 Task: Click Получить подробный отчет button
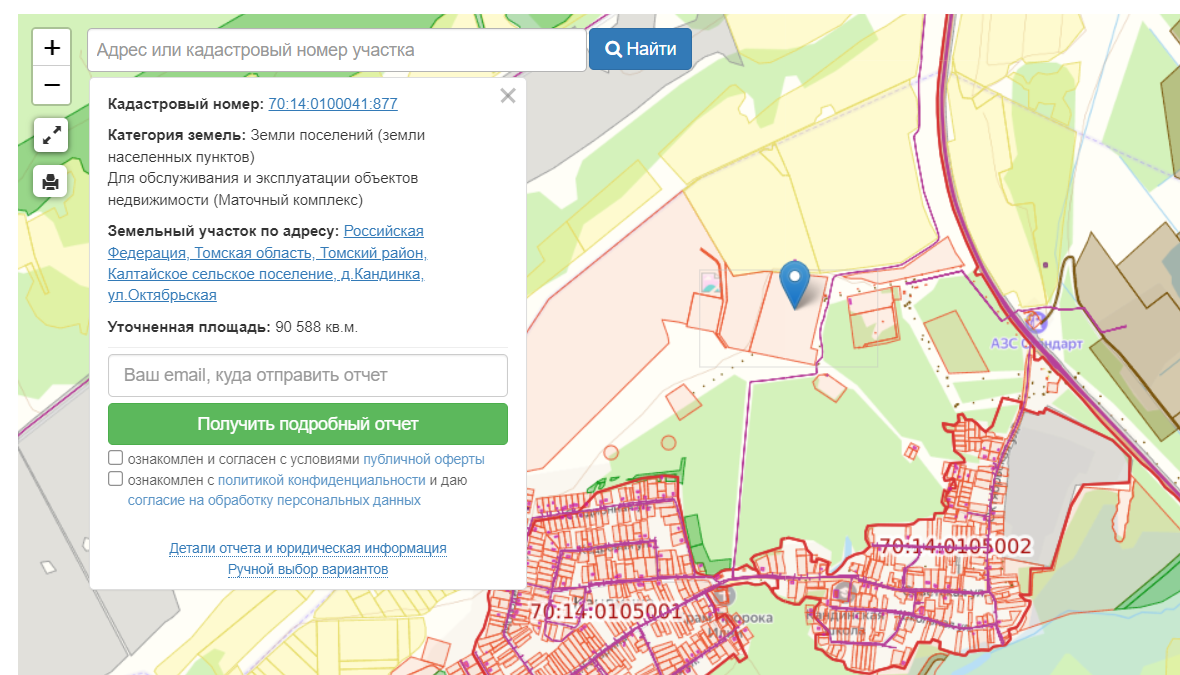(307, 424)
